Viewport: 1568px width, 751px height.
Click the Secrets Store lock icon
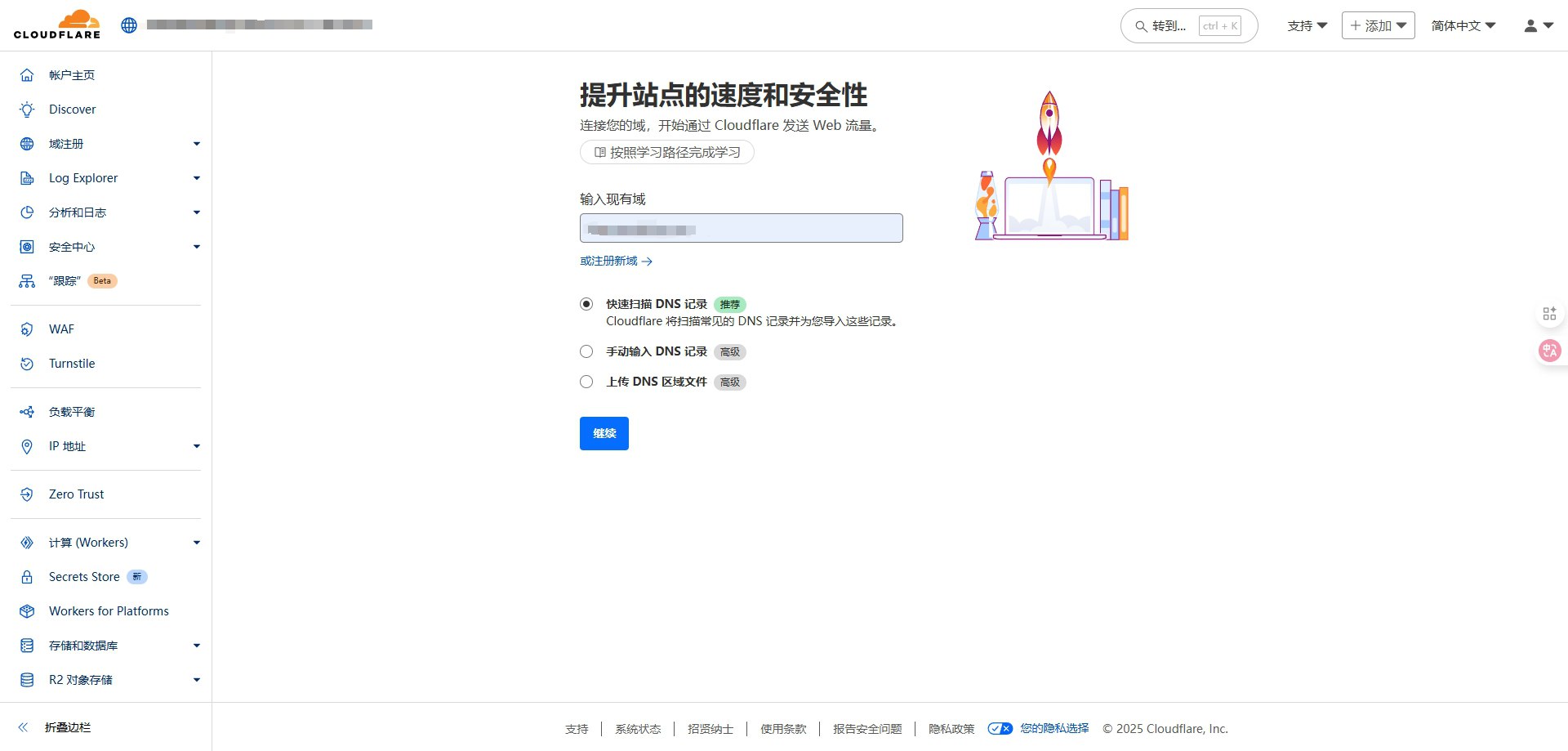[x=27, y=577]
